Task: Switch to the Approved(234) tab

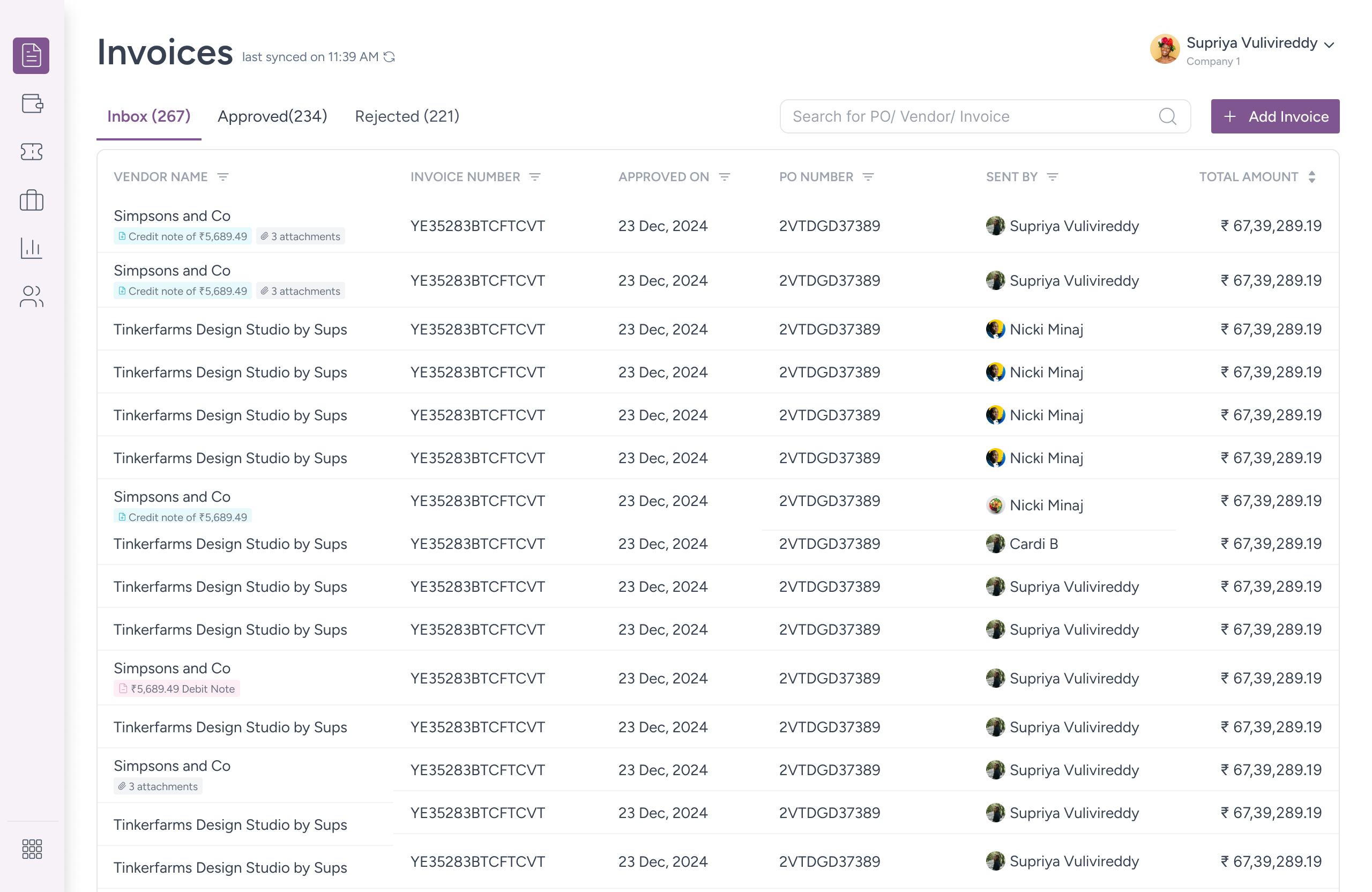Action: tap(272, 116)
